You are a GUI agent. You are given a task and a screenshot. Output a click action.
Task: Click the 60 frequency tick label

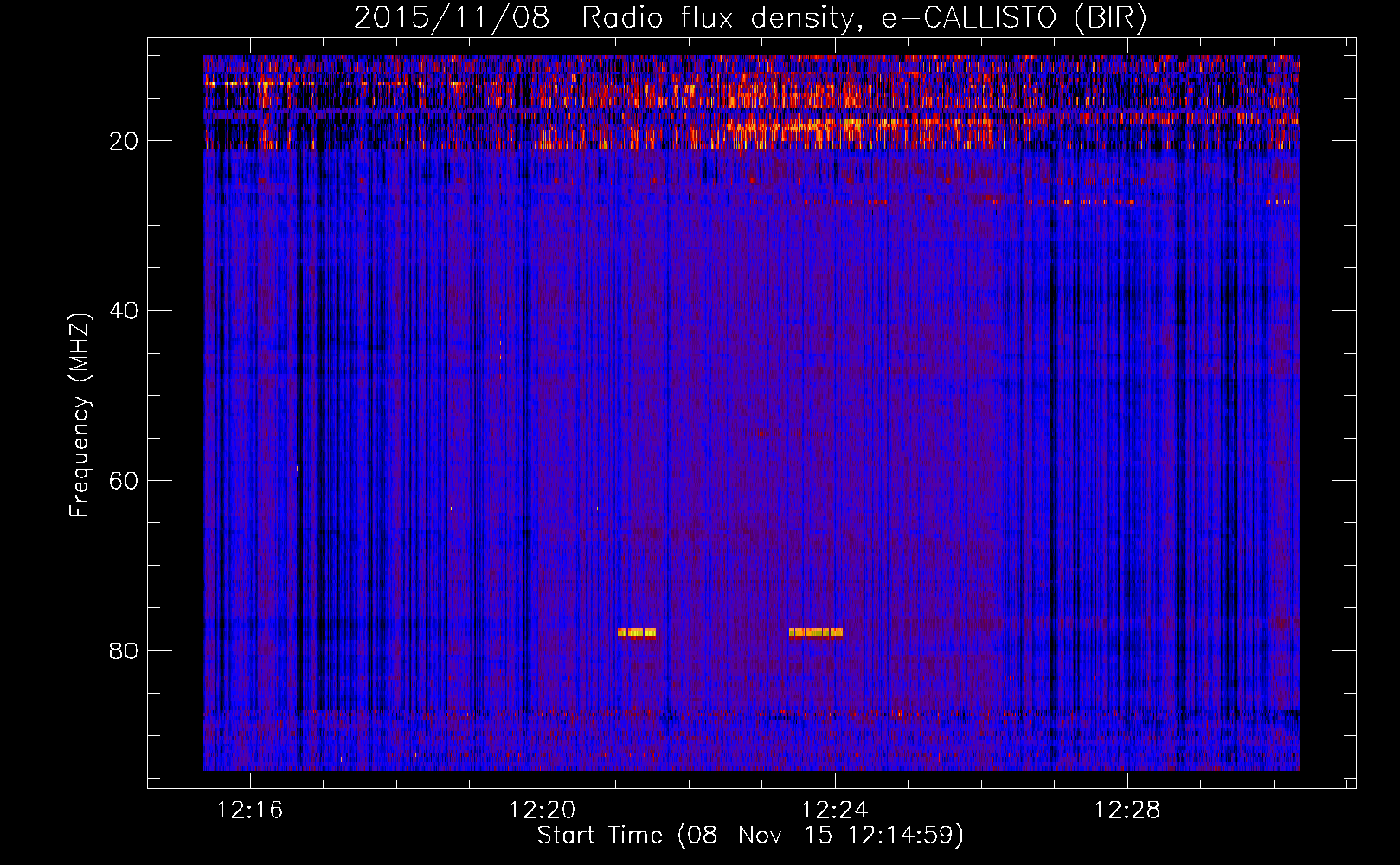pos(124,481)
